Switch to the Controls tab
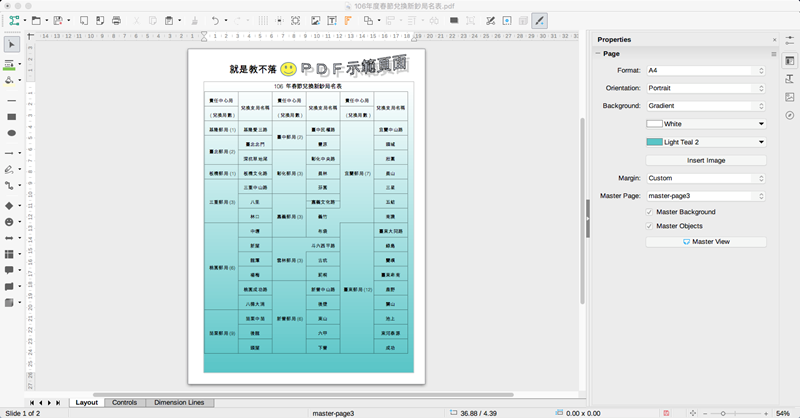 point(124,402)
